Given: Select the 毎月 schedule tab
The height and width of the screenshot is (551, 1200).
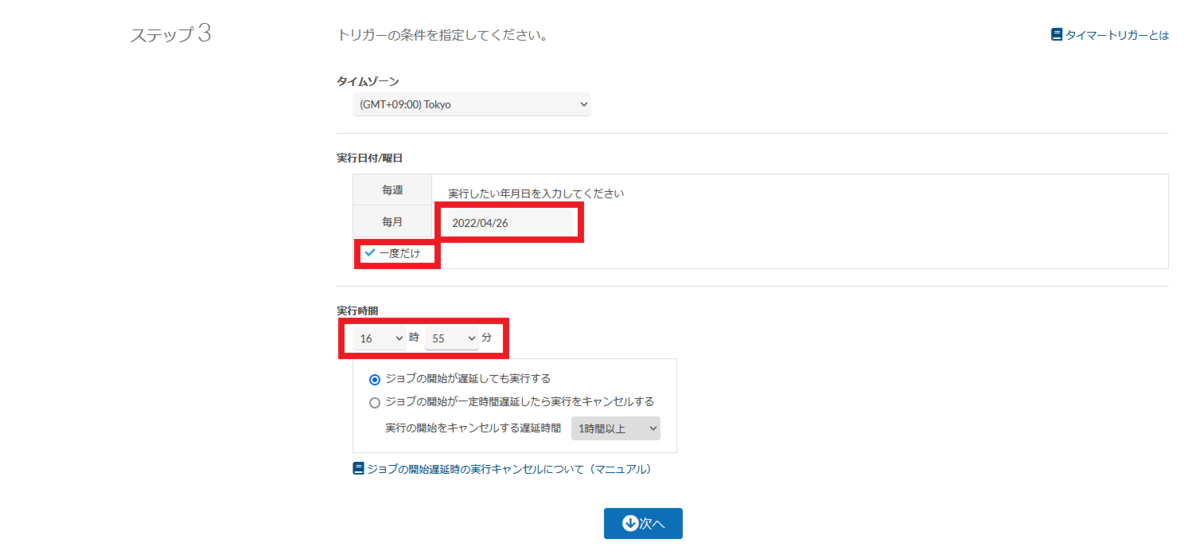Looking at the screenshot, I should coord(392,221).
